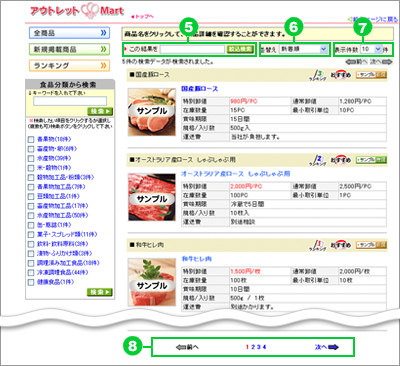Check the 水産物(39件) checkbox
Screen dimensions: 400x366
tap(31, 158)
